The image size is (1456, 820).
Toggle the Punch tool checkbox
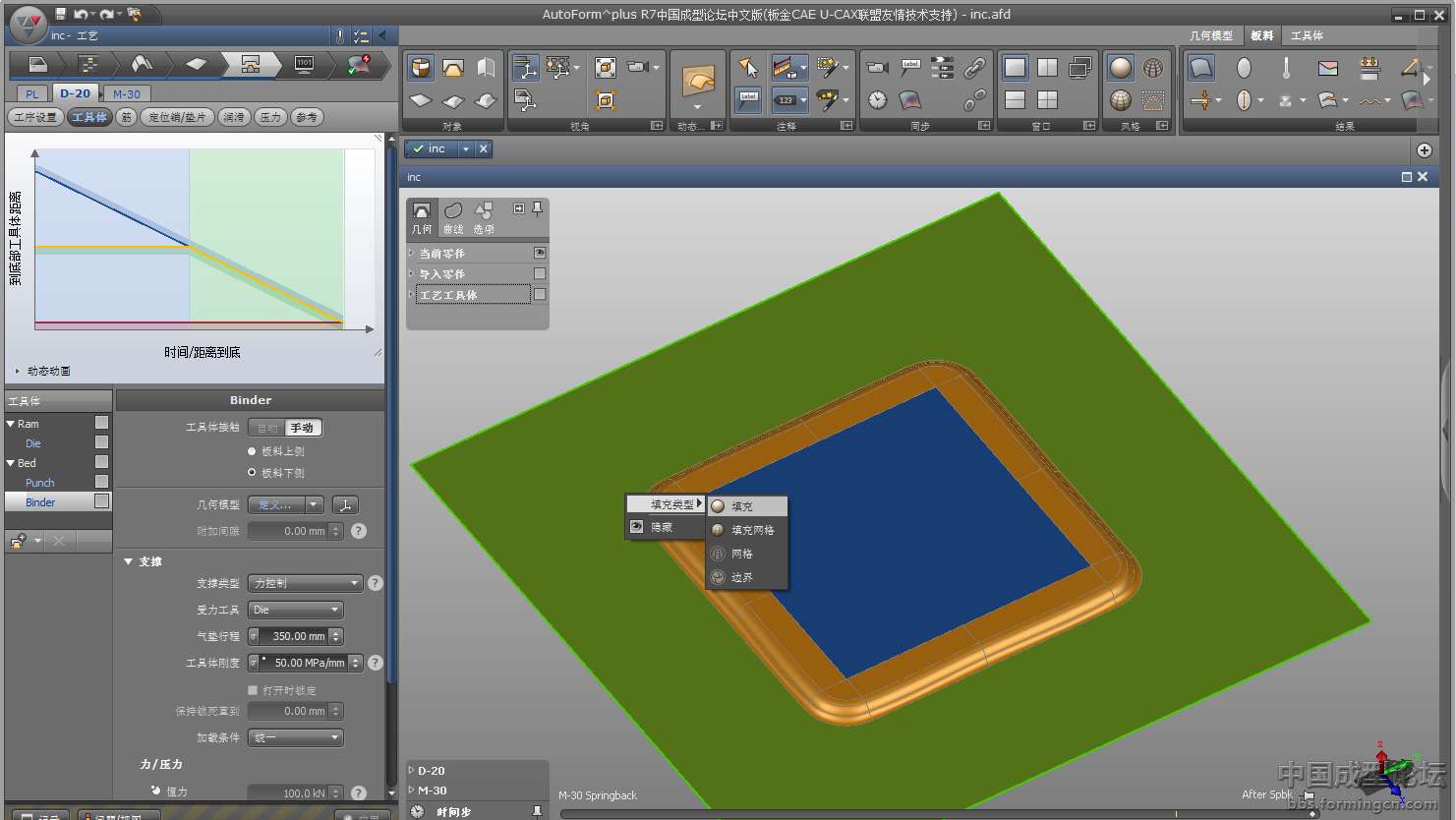(x=101, y=482)
